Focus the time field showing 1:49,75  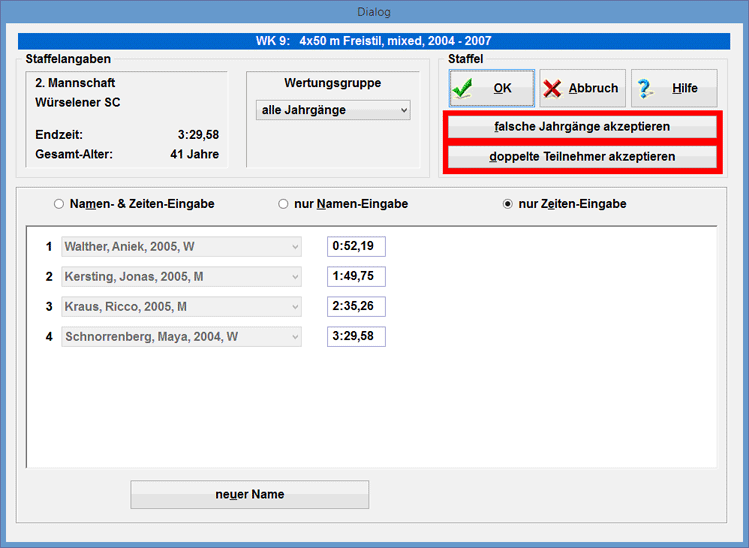356,276
